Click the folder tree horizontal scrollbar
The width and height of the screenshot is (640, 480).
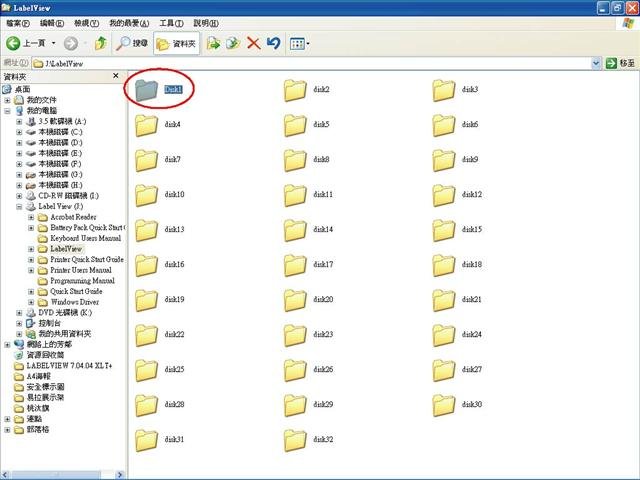tap(62, 475)
